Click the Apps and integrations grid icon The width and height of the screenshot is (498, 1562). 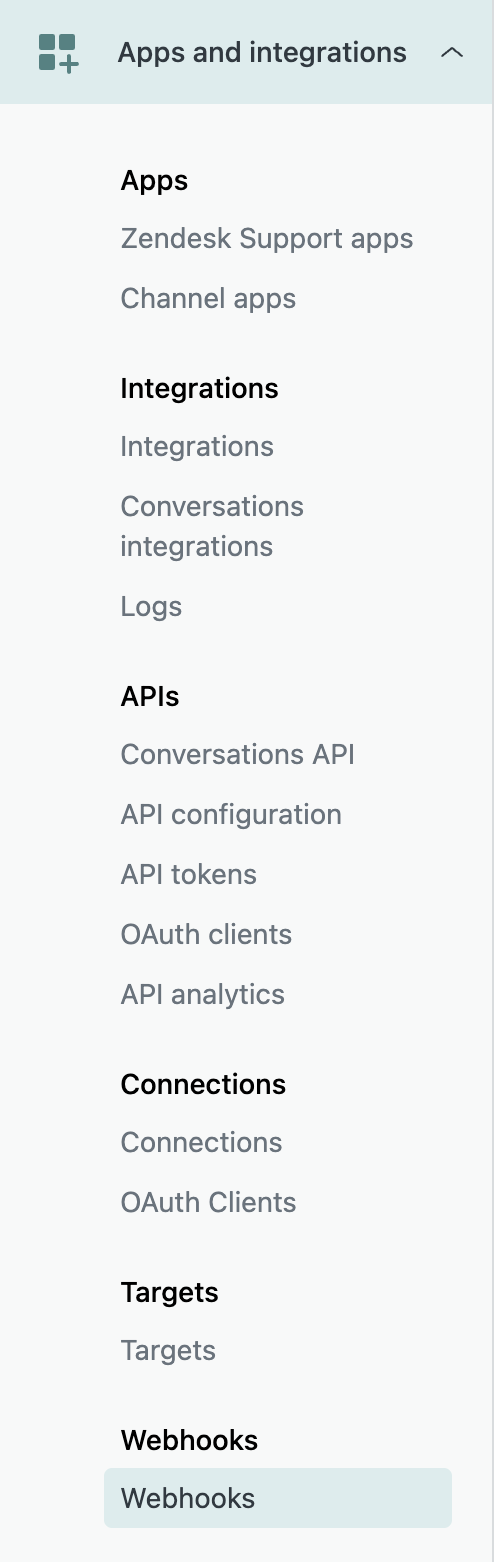[x=58, y=52]
